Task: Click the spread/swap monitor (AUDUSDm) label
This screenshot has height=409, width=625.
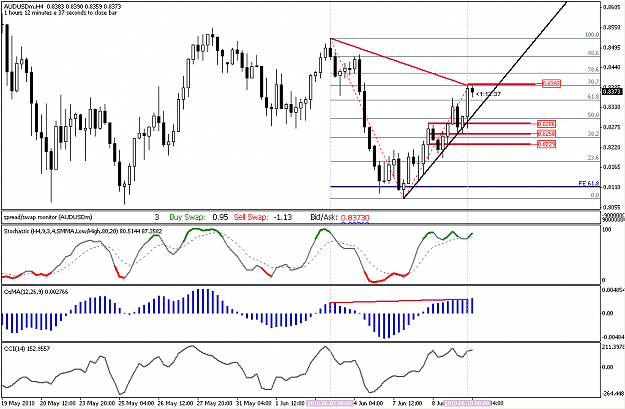Action: (48, 217)
